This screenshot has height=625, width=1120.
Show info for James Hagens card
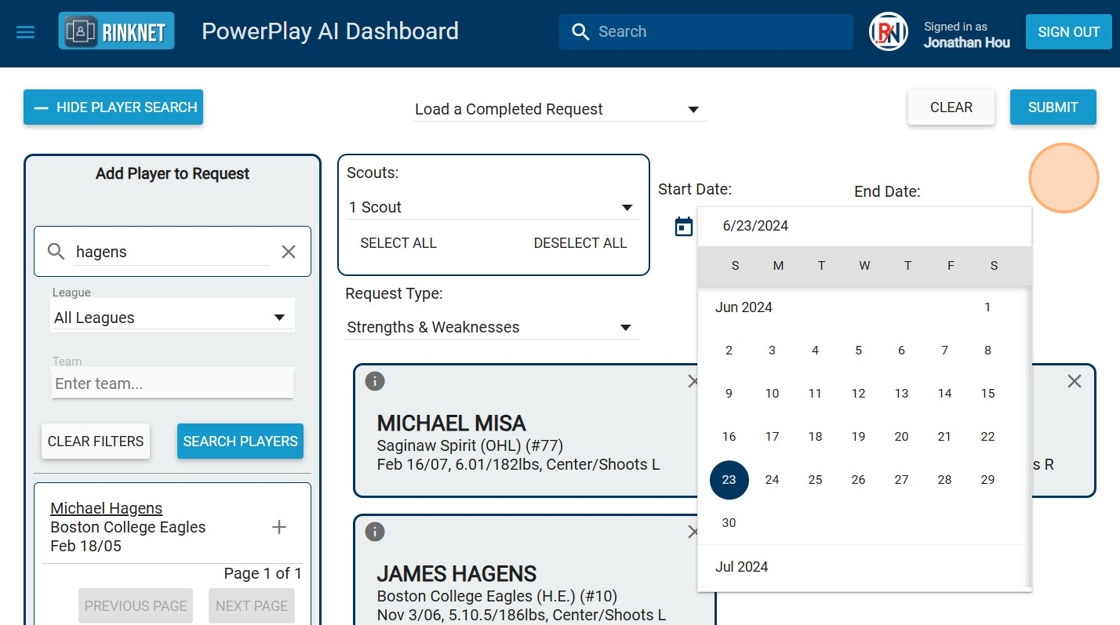[x=375, y=532]
